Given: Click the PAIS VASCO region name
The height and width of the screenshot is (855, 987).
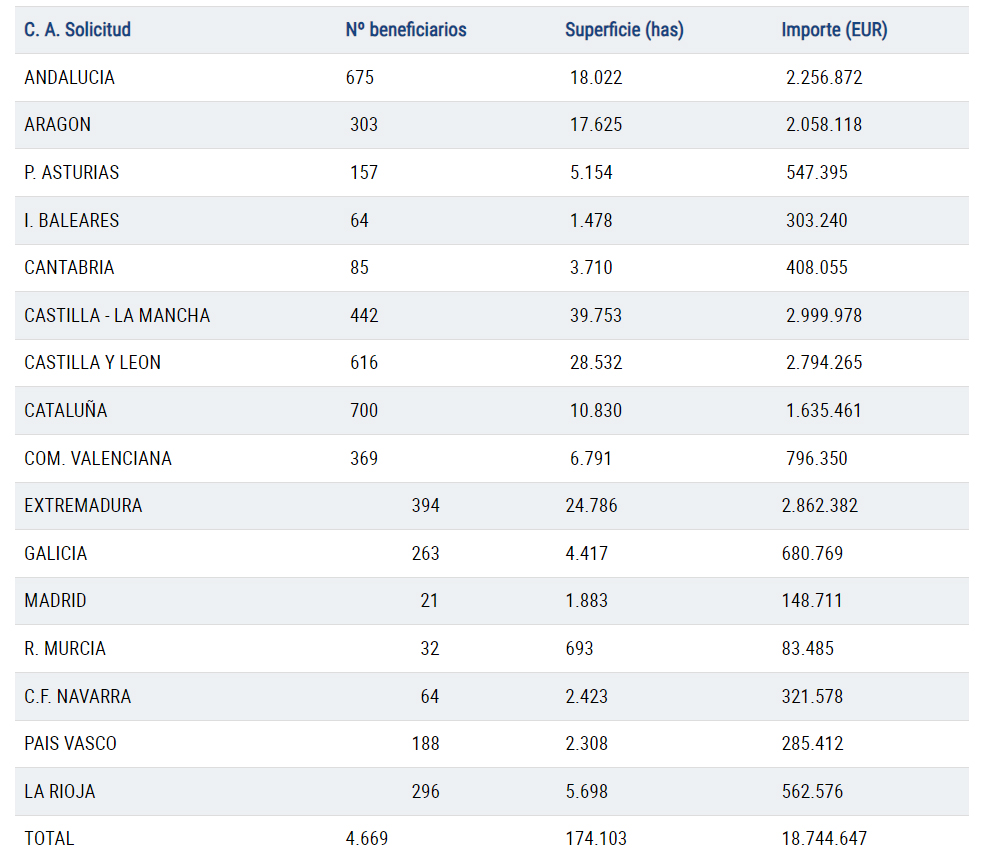Looking at the screenshot, I should click(x=70, y=744).
